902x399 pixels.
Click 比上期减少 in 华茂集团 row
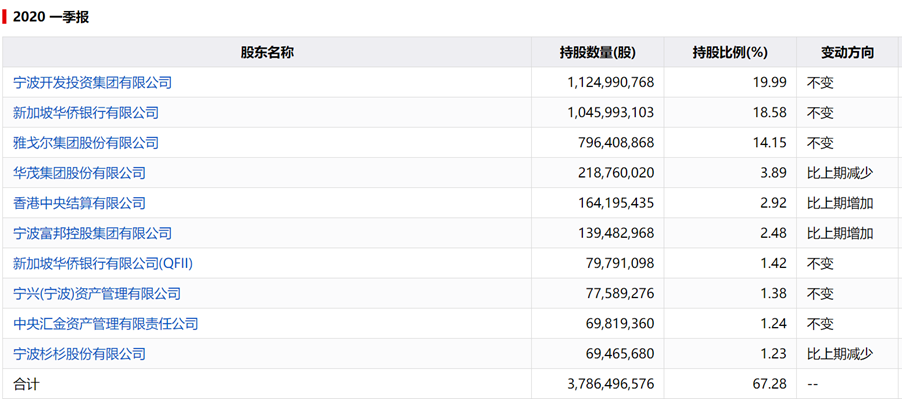(x=840, y=172)
